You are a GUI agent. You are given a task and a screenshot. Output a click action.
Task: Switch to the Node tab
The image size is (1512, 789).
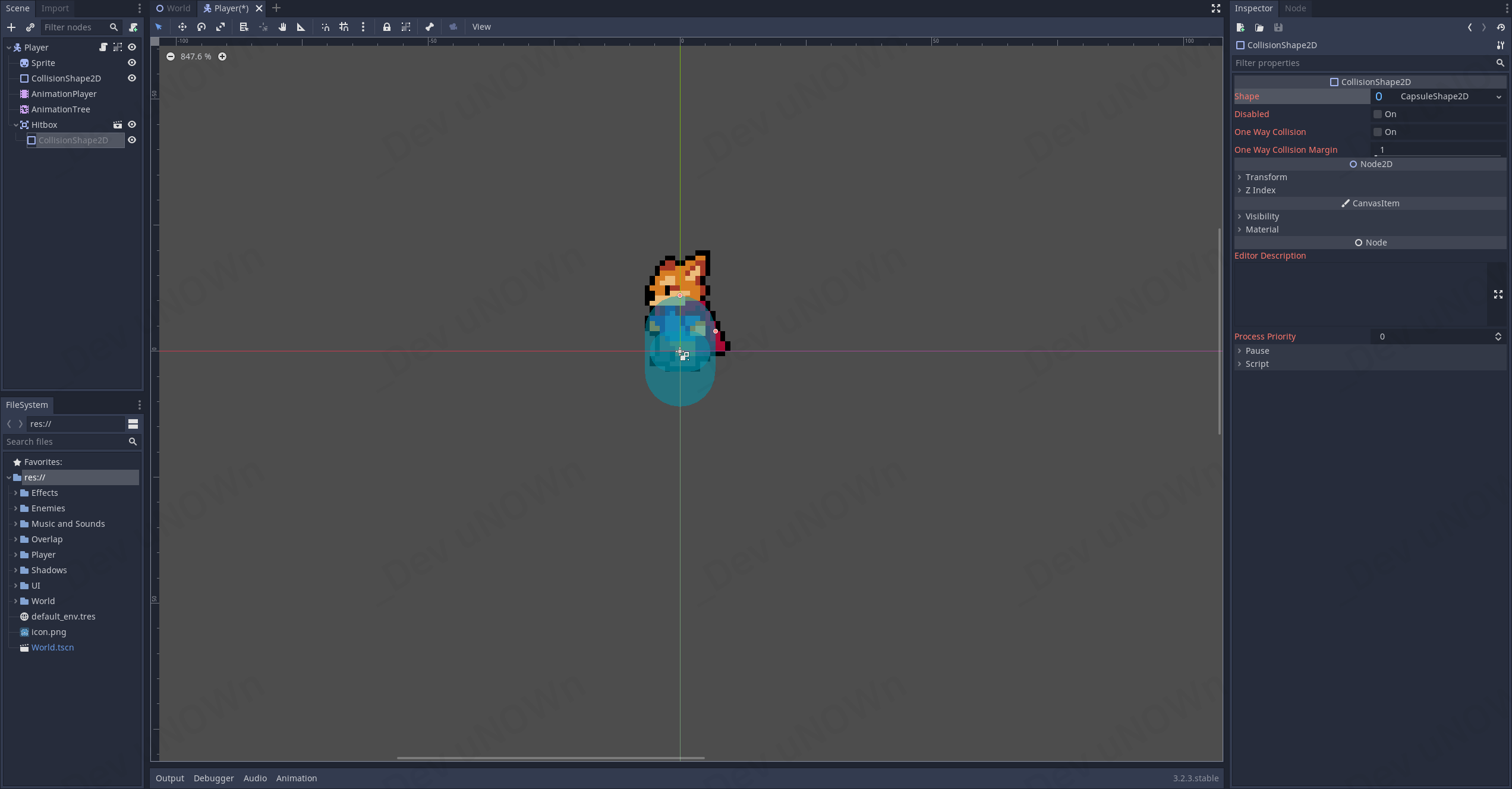pyautogui.click(x=1295, y=8)
